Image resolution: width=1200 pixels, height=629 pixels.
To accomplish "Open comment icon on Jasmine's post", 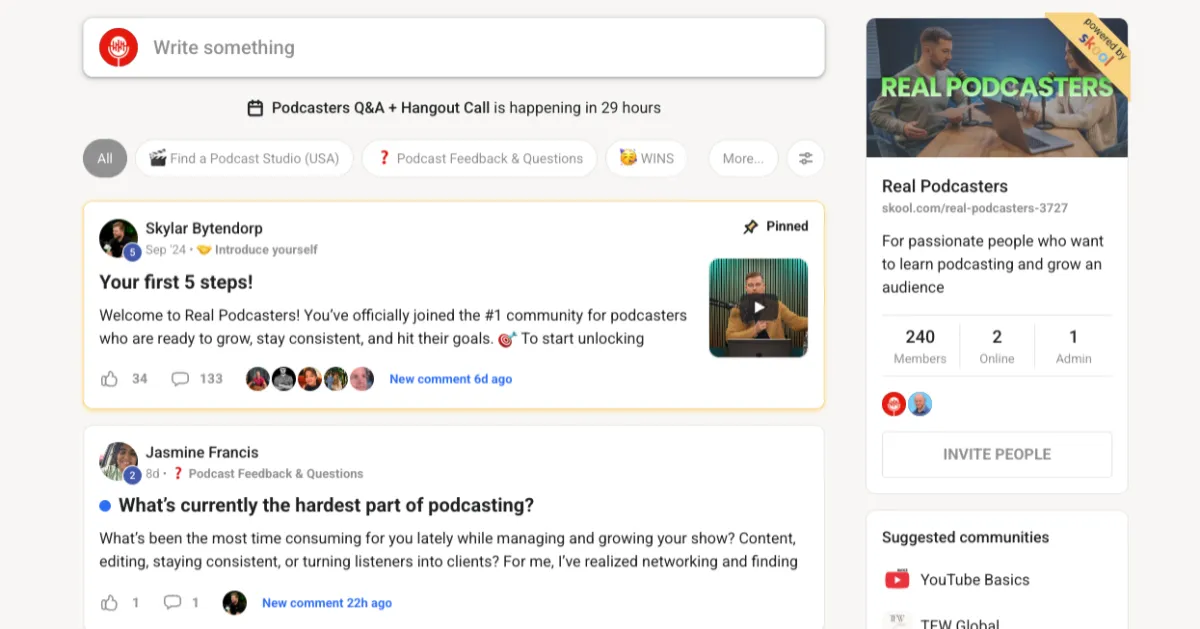I will (172, 603).
